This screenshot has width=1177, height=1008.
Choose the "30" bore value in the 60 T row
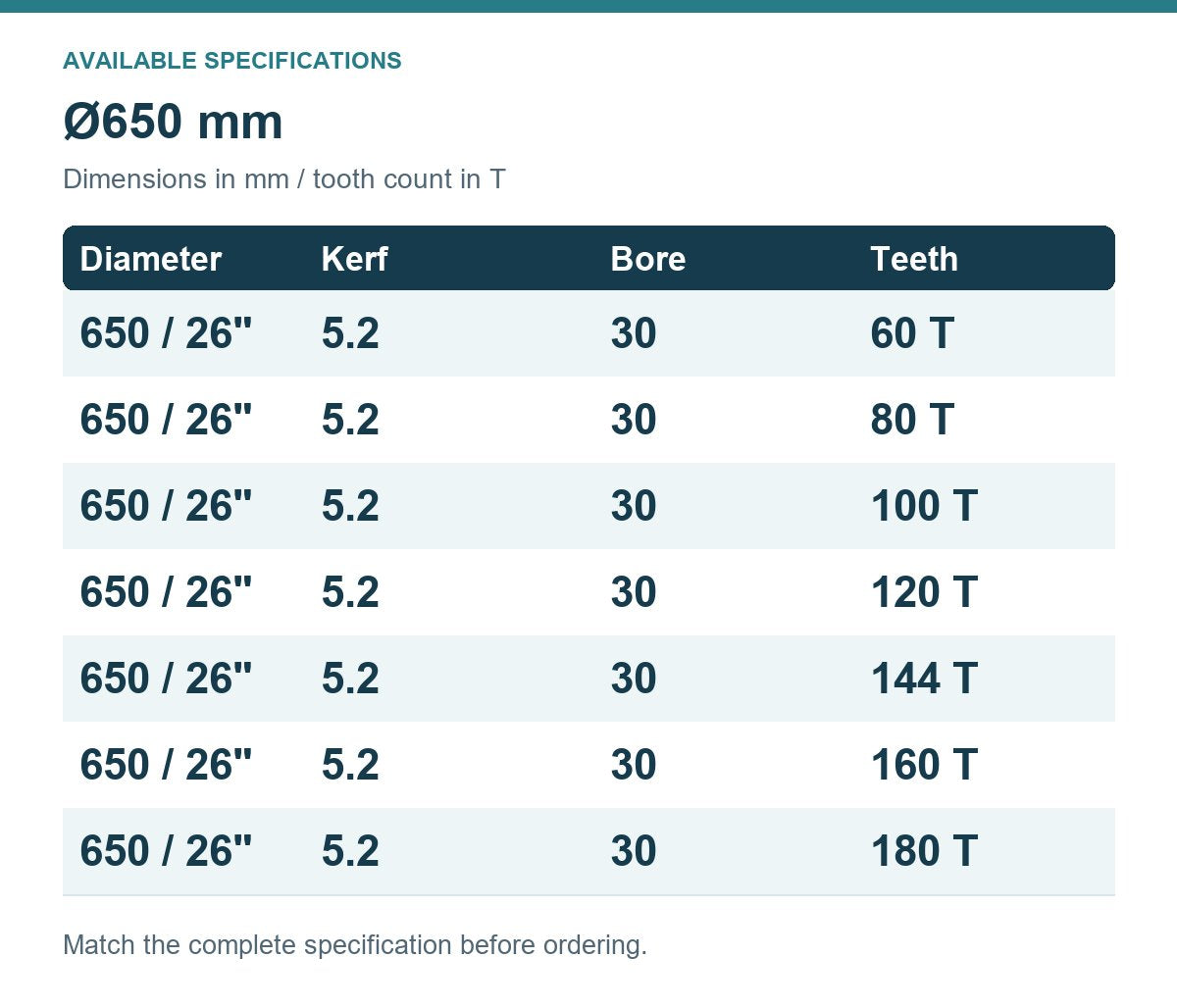[634, 333]
